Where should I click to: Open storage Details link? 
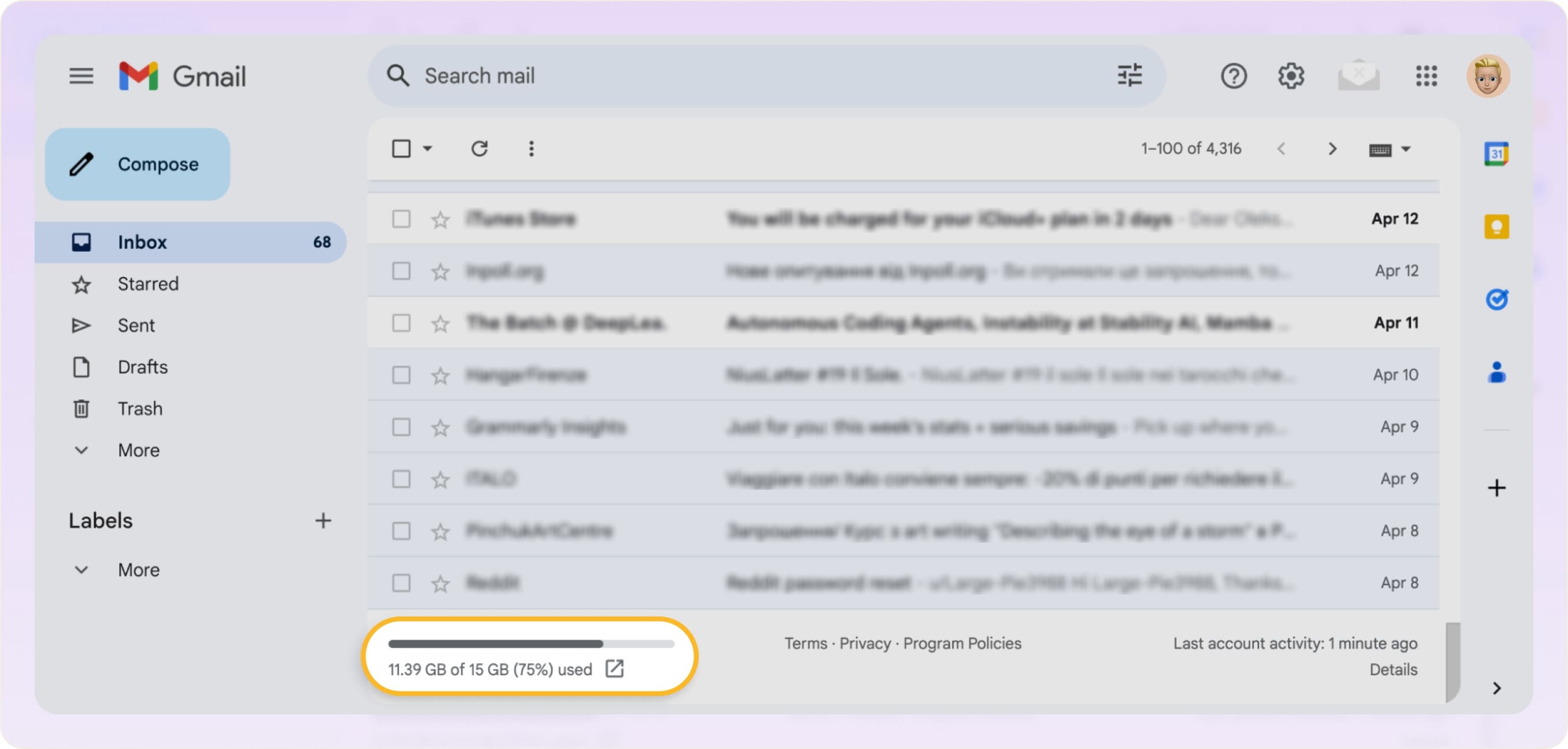click(1393, 669)
